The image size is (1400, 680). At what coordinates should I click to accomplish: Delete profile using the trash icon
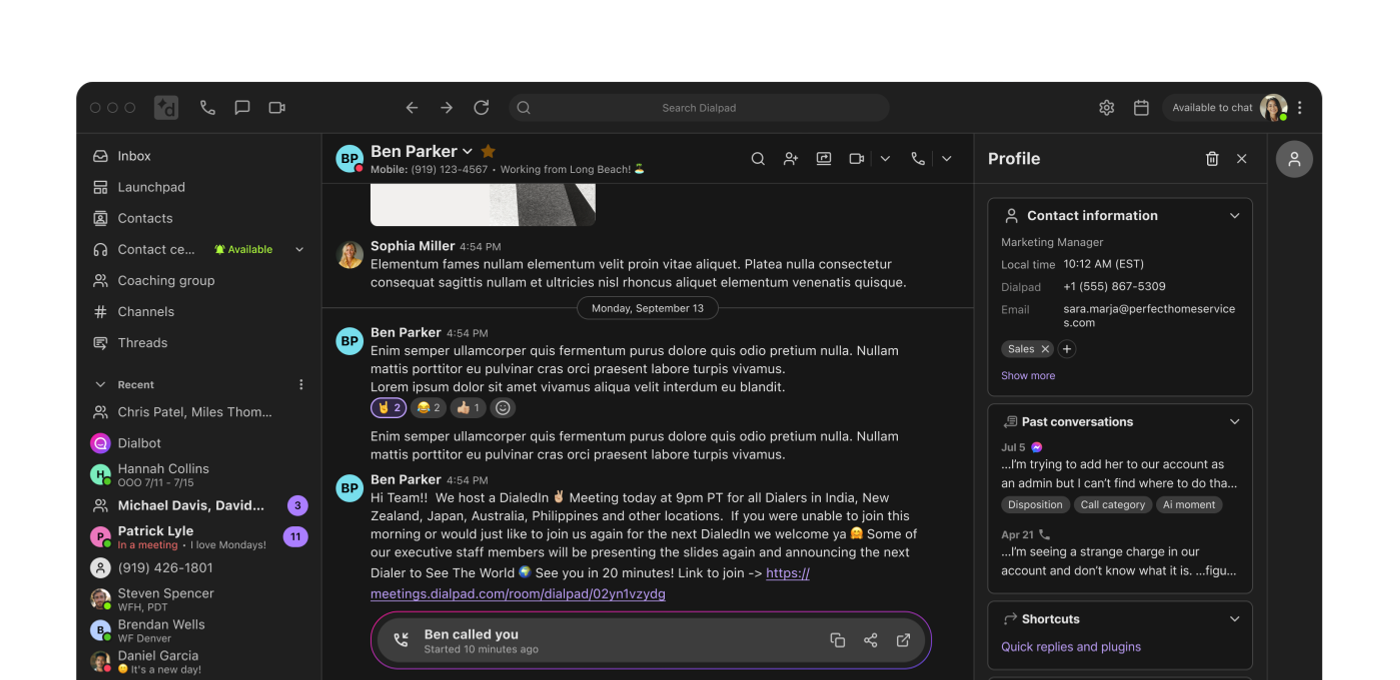click(x=1212, y=159)
